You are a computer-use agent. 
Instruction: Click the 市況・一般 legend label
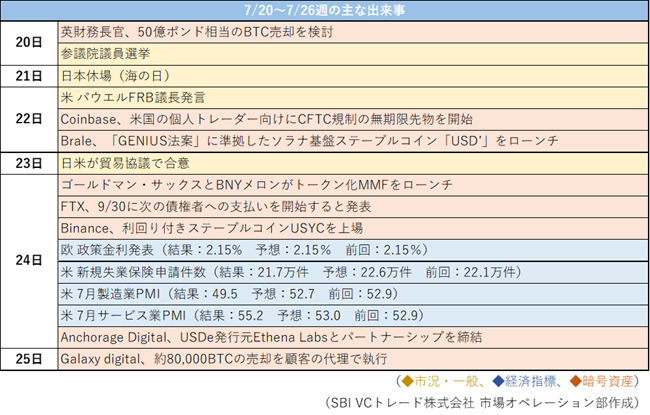pyautogui.click(x=446, y=381)
